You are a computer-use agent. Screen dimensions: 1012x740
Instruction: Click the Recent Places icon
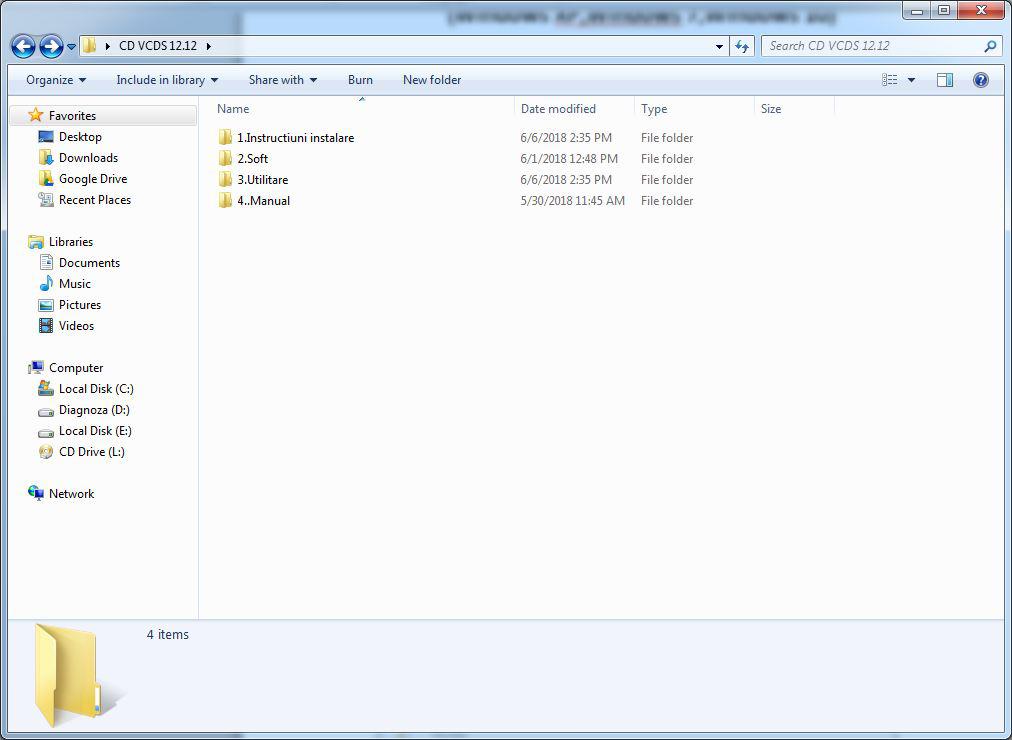tap(46, 200)
